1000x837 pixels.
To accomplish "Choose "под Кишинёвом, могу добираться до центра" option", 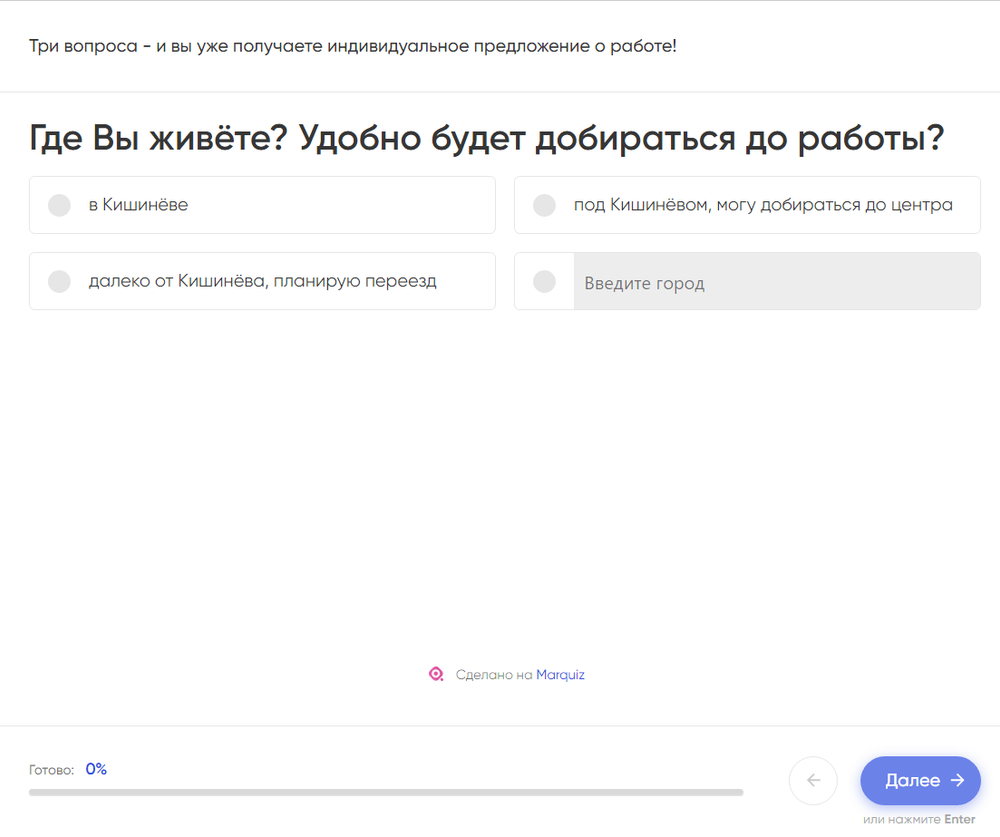I will pos(747,205).
